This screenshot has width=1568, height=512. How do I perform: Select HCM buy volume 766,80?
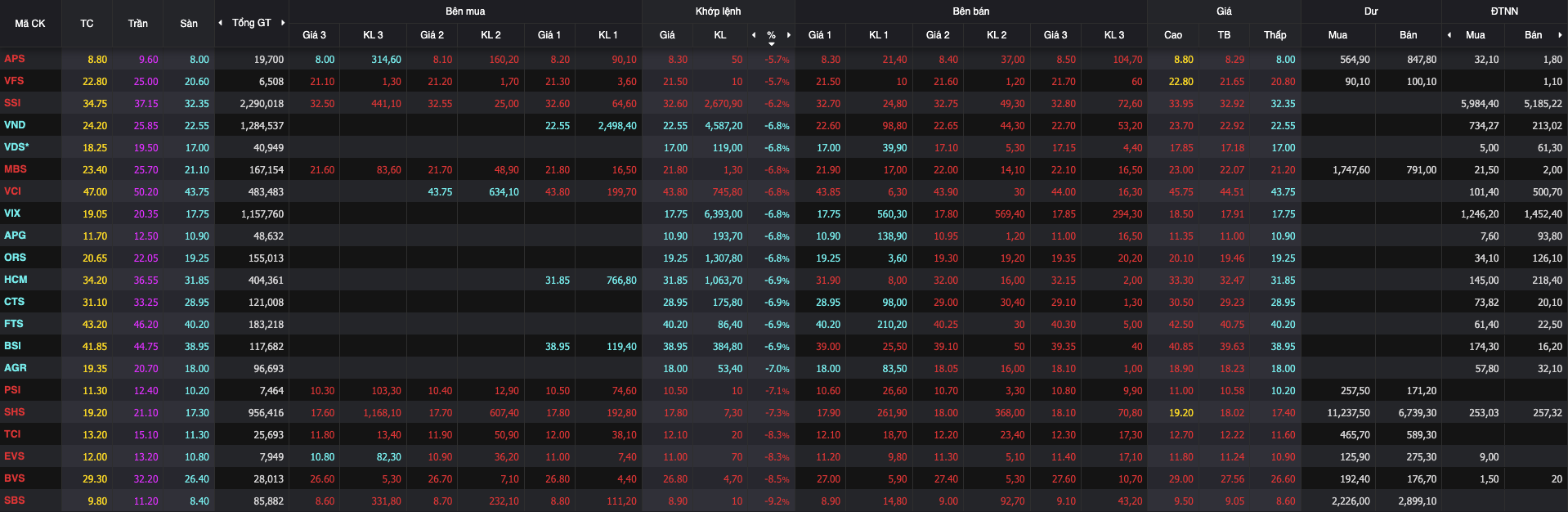pos(621,281)
